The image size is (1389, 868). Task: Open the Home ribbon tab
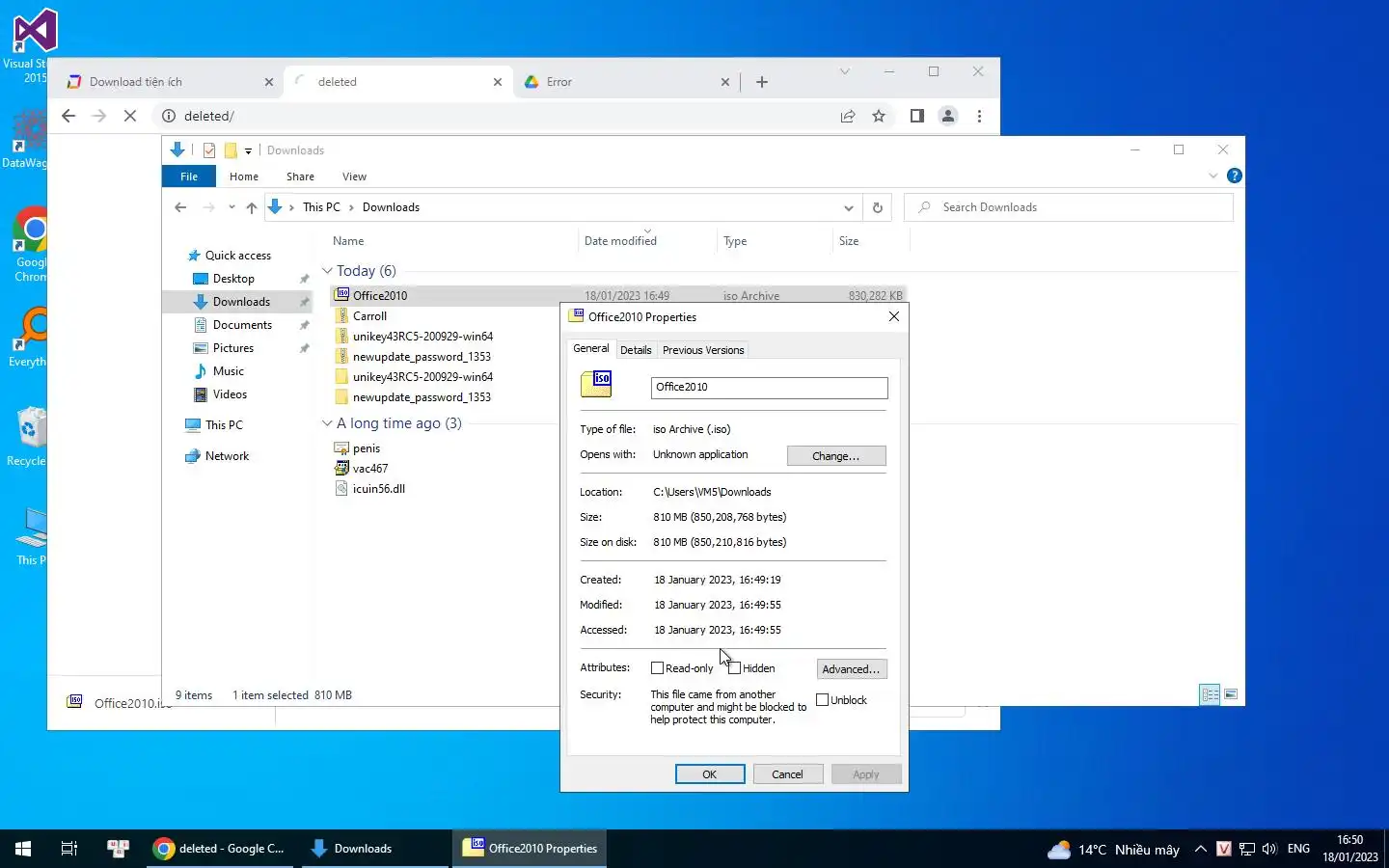(x=244, y=176)
